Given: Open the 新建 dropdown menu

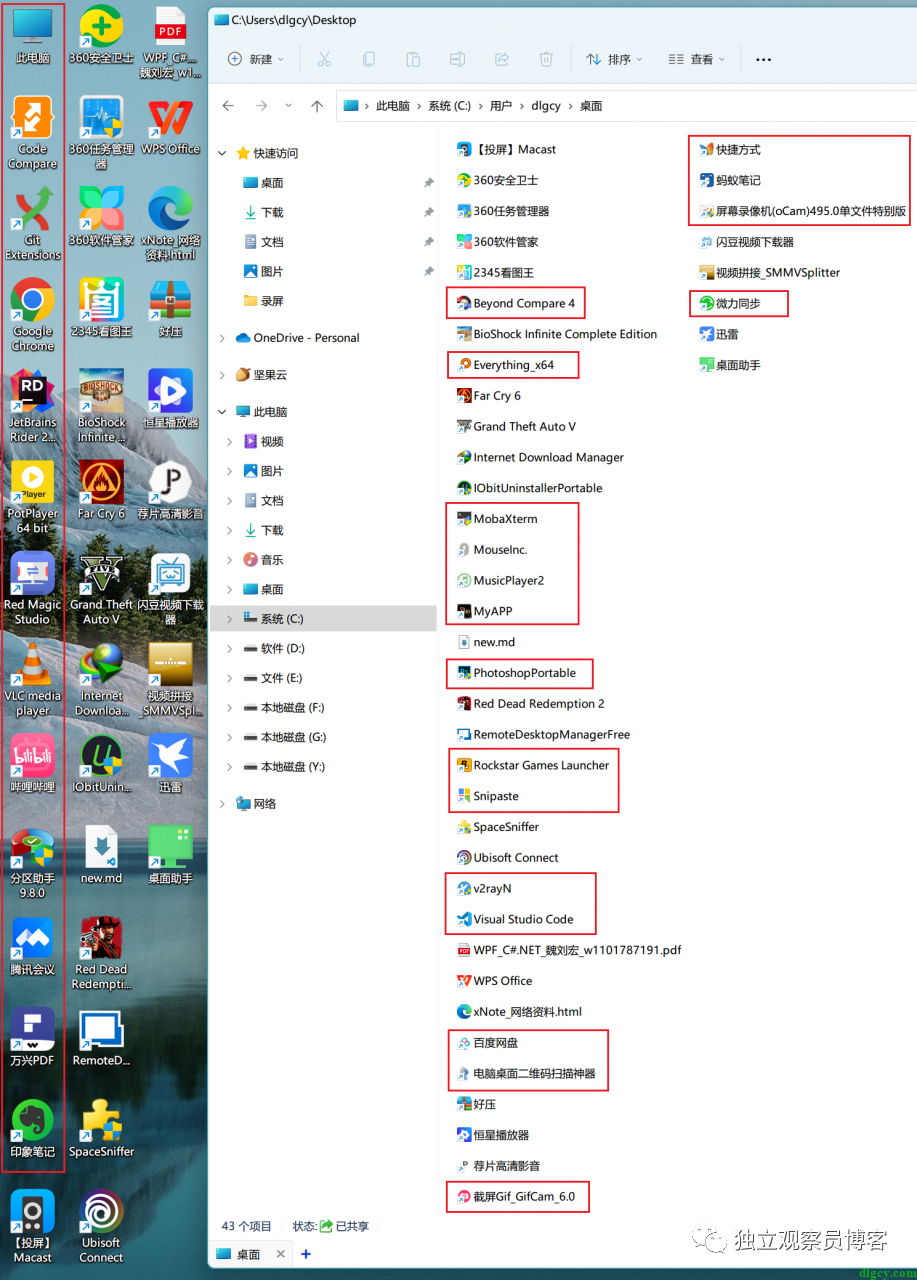Looking at the screenshot, I should click(x=256, y=59).
